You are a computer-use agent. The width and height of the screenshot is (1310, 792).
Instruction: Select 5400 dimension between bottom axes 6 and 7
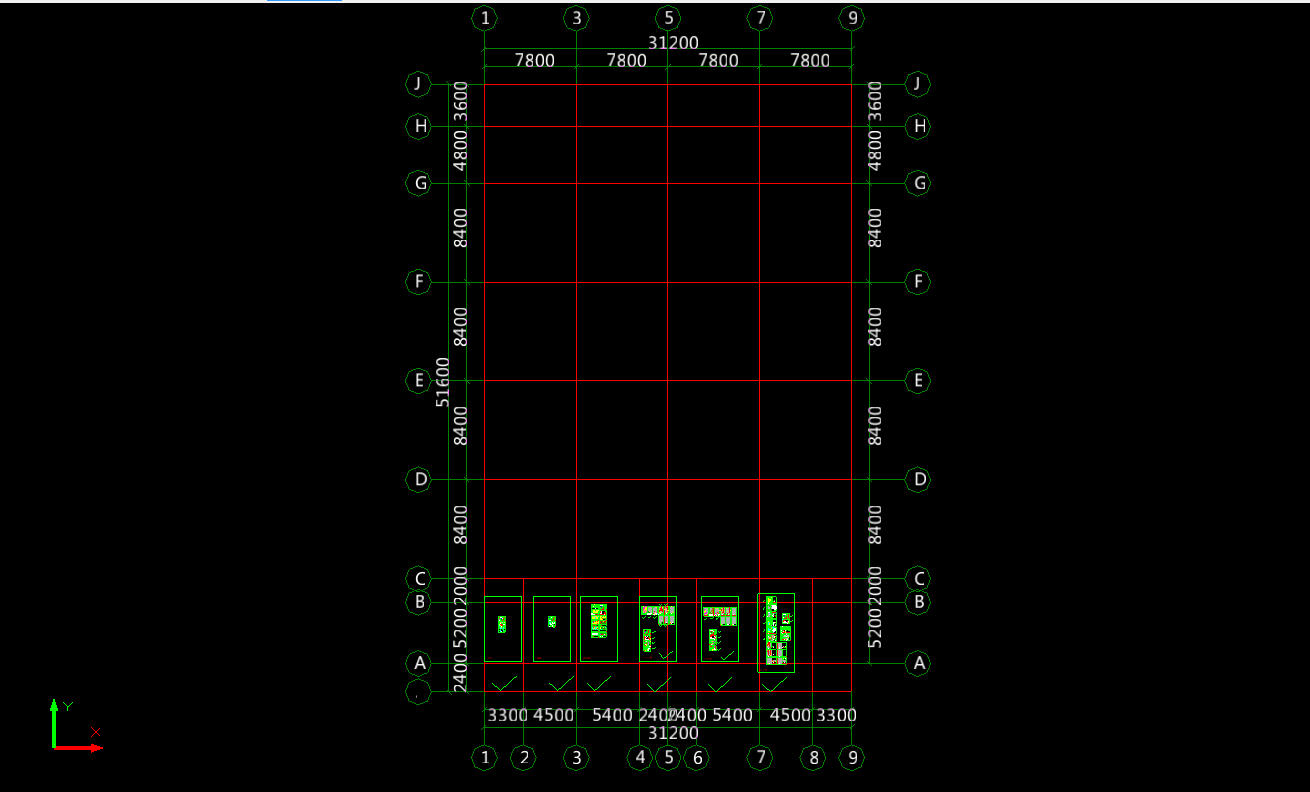point(732,715)
